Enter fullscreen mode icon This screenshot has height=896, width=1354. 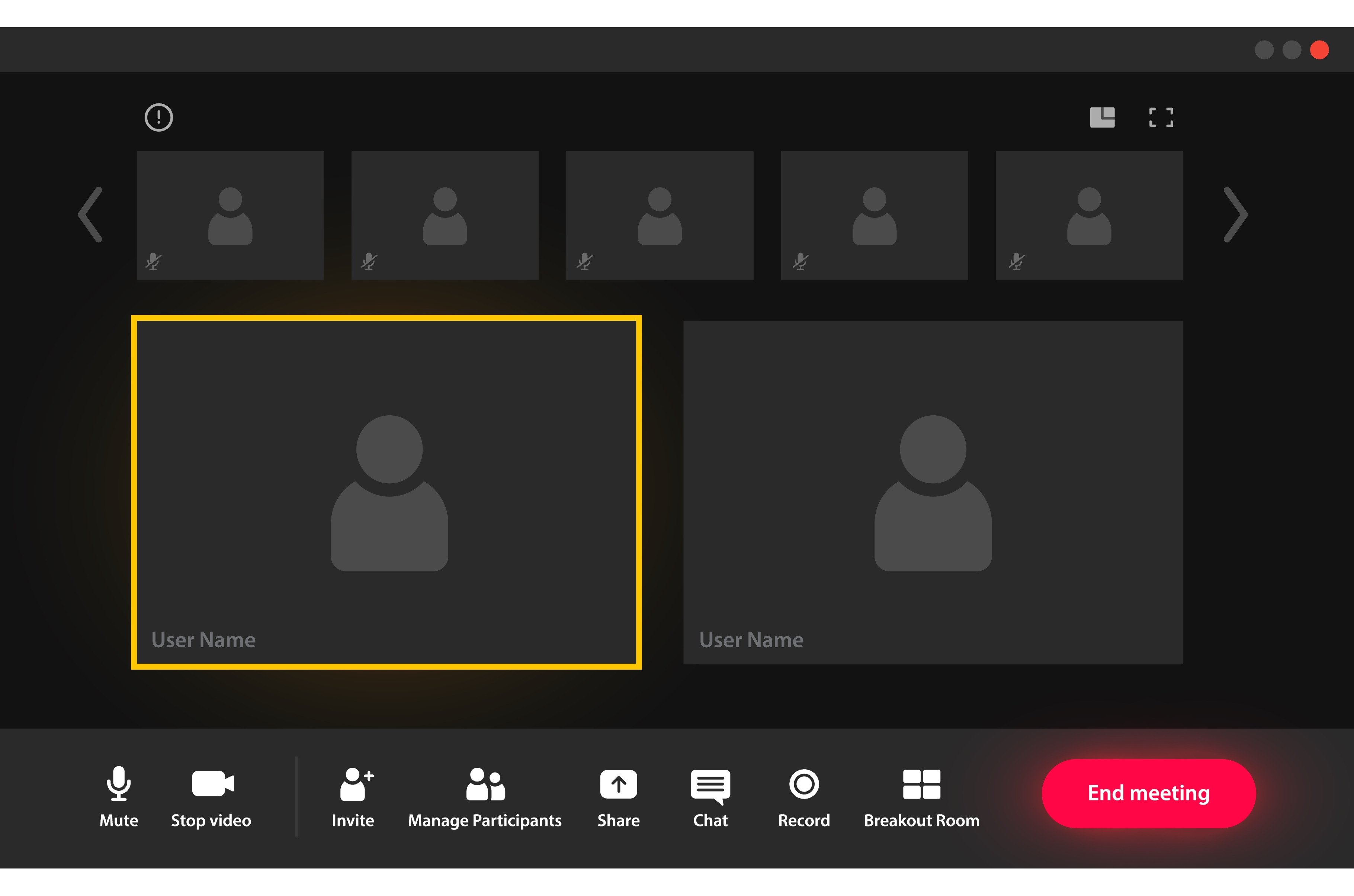(1161, 118)
